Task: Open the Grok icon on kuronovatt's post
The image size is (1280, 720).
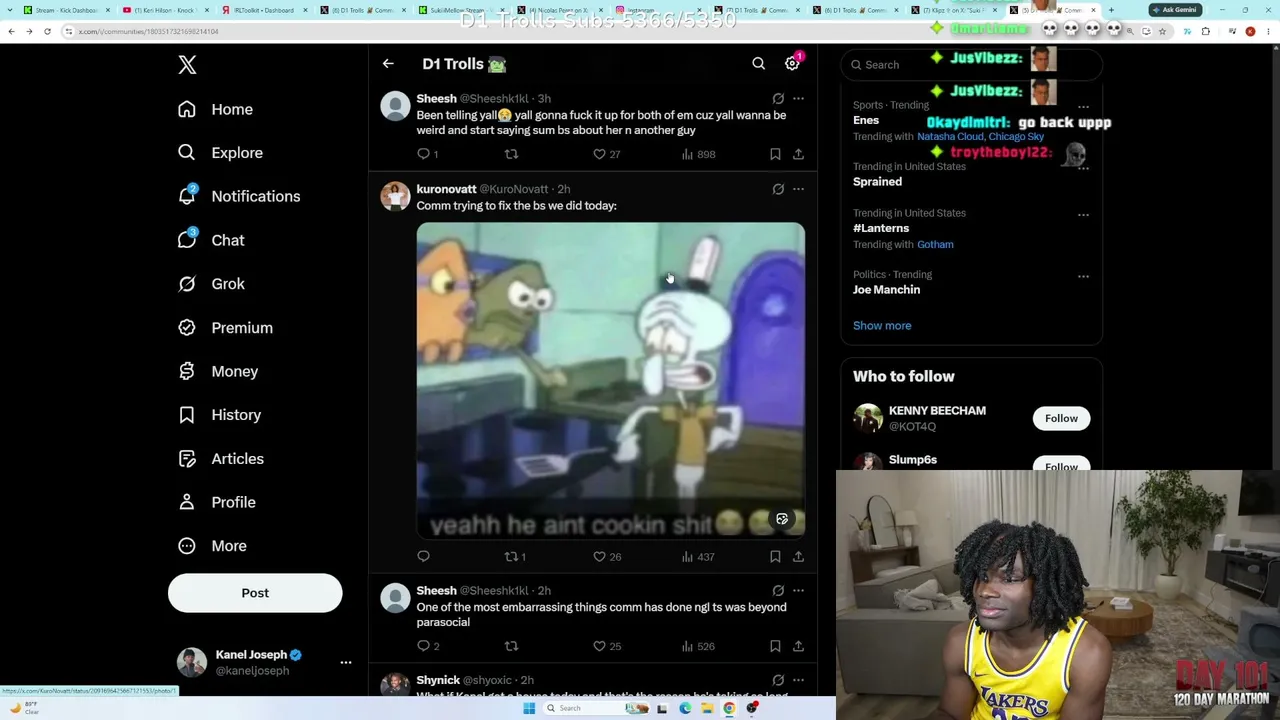Action: [x=778, y=189]
